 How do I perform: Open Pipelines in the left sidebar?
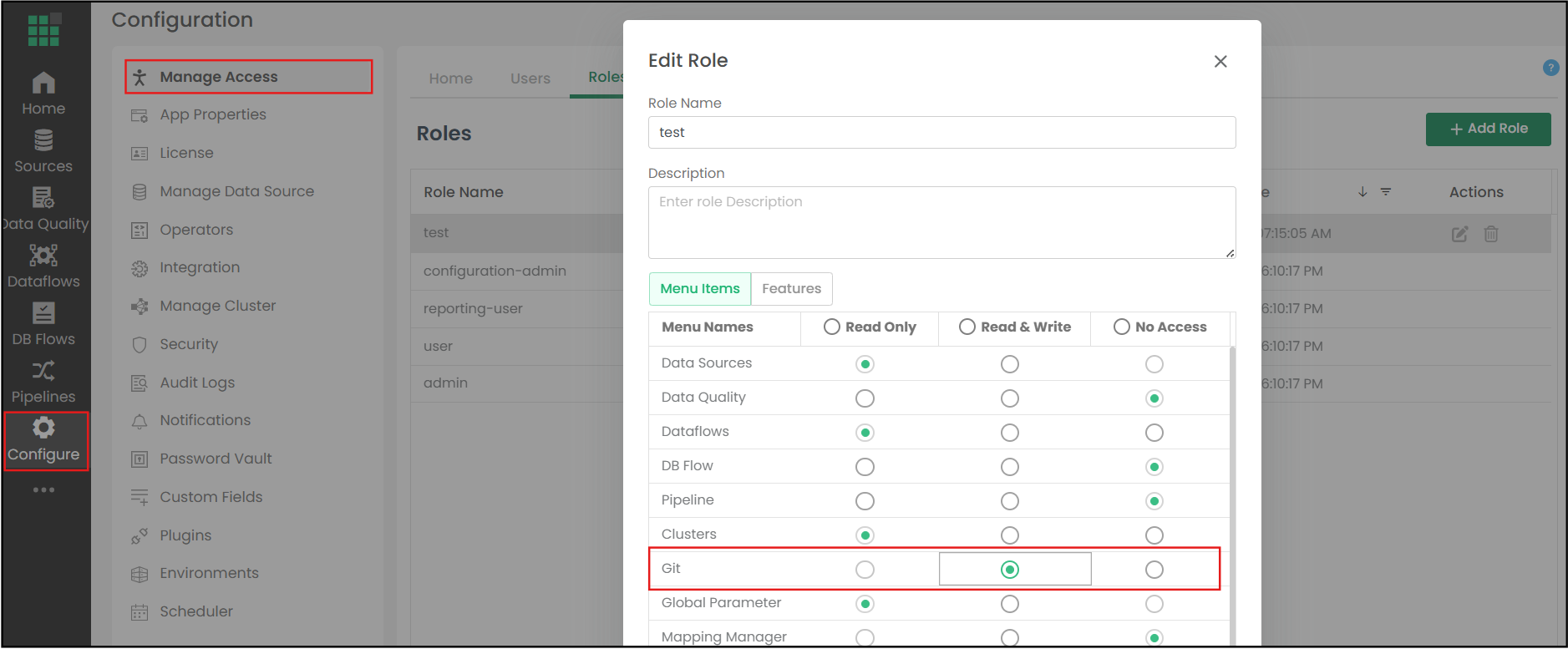click(x=43, y=382)
